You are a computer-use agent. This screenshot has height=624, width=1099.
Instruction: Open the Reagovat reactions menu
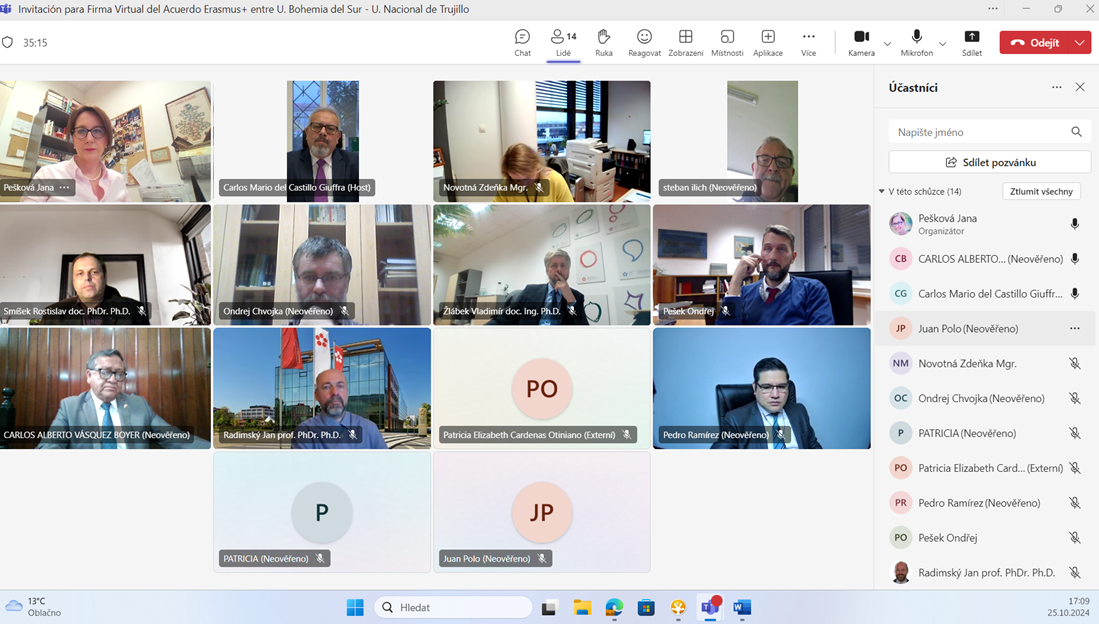point(644,43)
